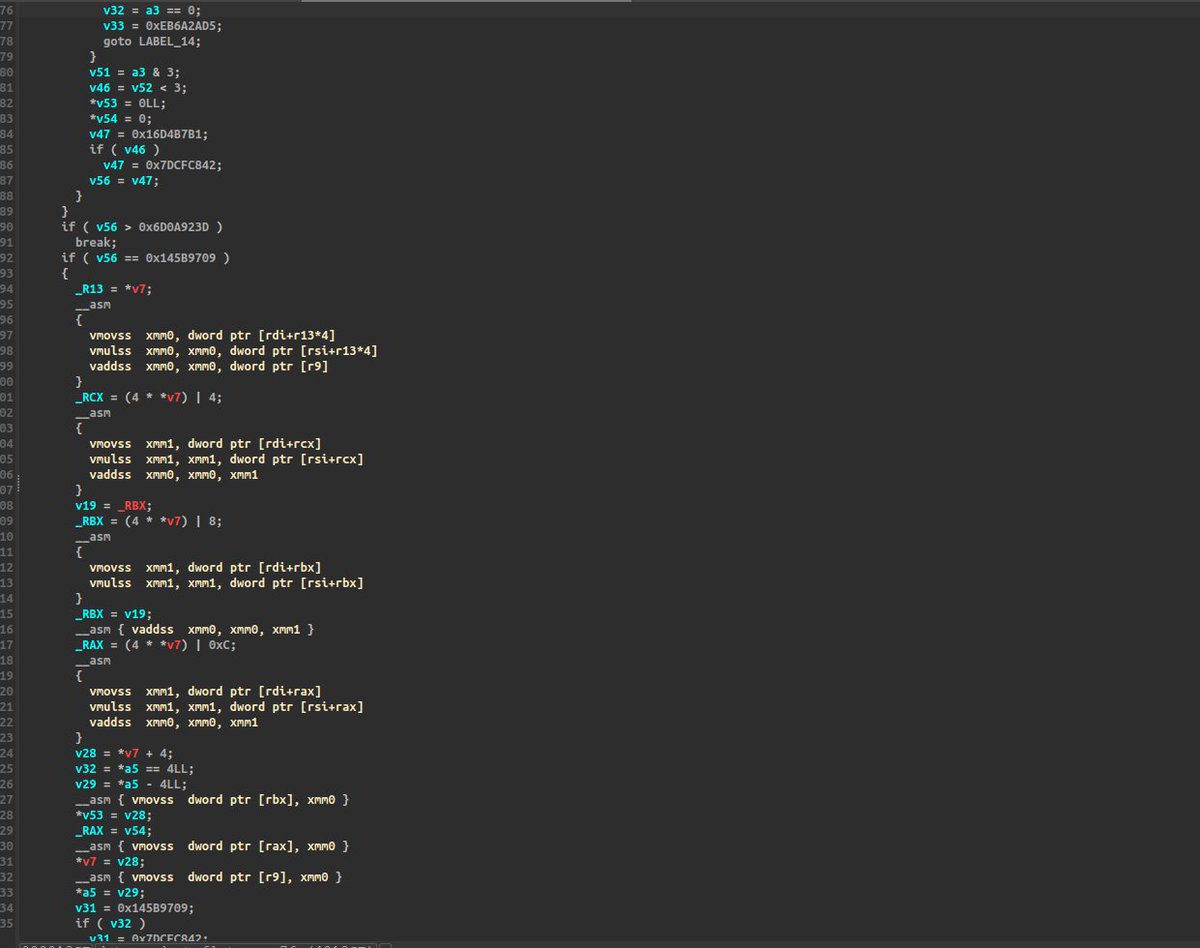
Task: Click the line 'v32 = *a5 == 4LL;'
Action: [x=134, y=770]
